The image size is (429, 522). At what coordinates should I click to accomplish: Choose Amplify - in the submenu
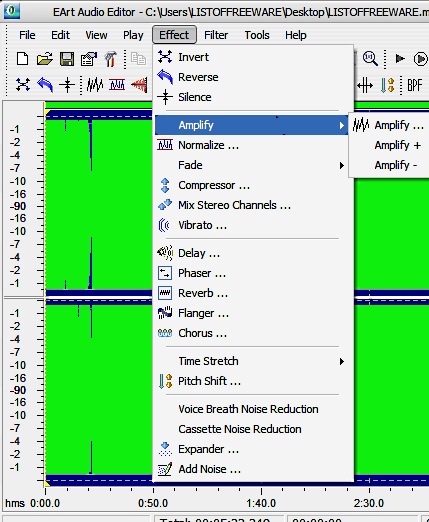click(x=389, y=165)
